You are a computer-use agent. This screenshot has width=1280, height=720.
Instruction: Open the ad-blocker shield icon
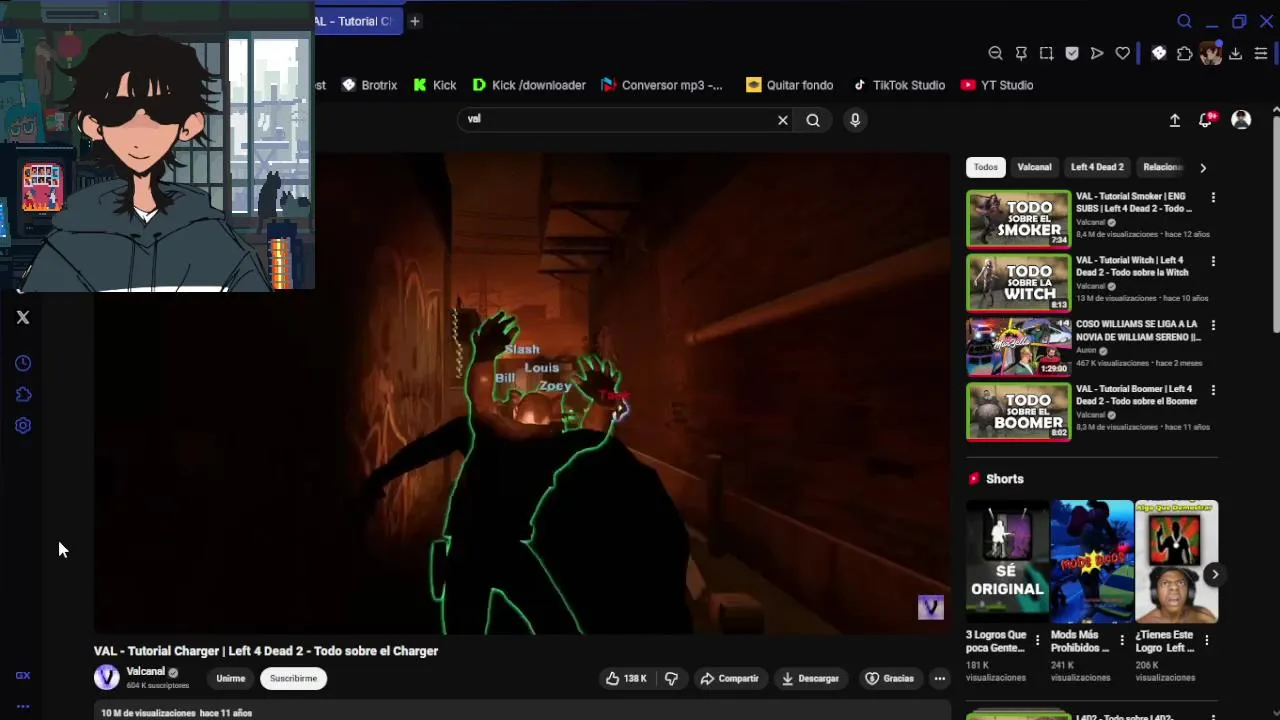tap(1072, 53)
